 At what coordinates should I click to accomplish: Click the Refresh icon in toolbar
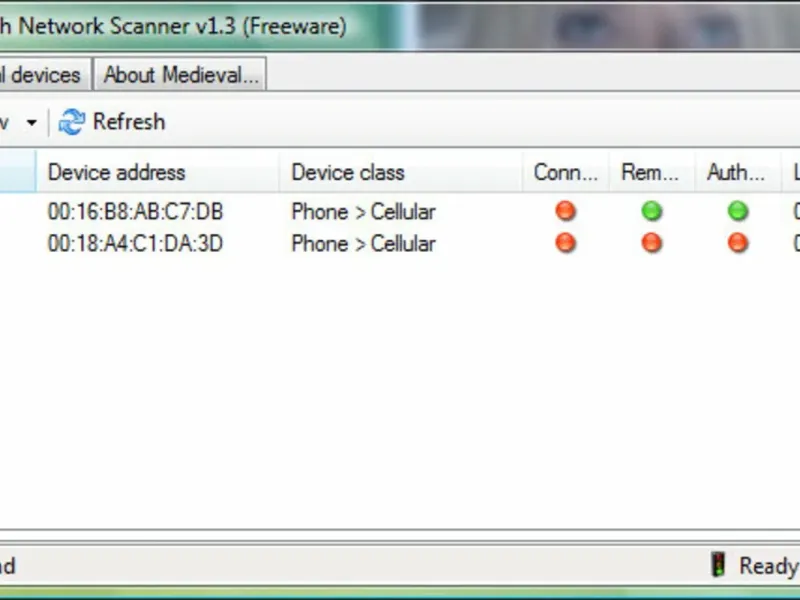click(x=71, y=122)
